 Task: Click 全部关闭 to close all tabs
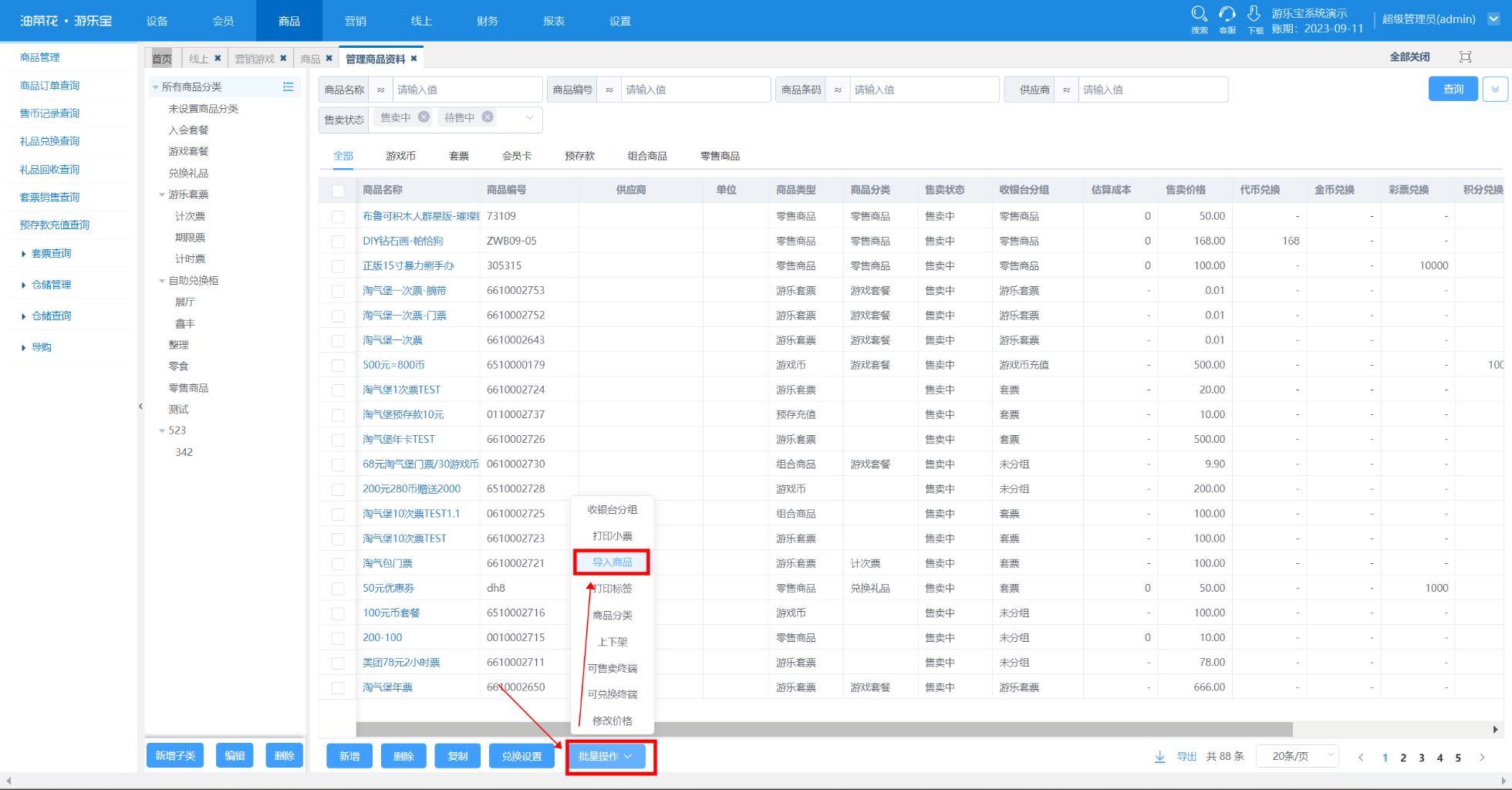point(1409,57)
